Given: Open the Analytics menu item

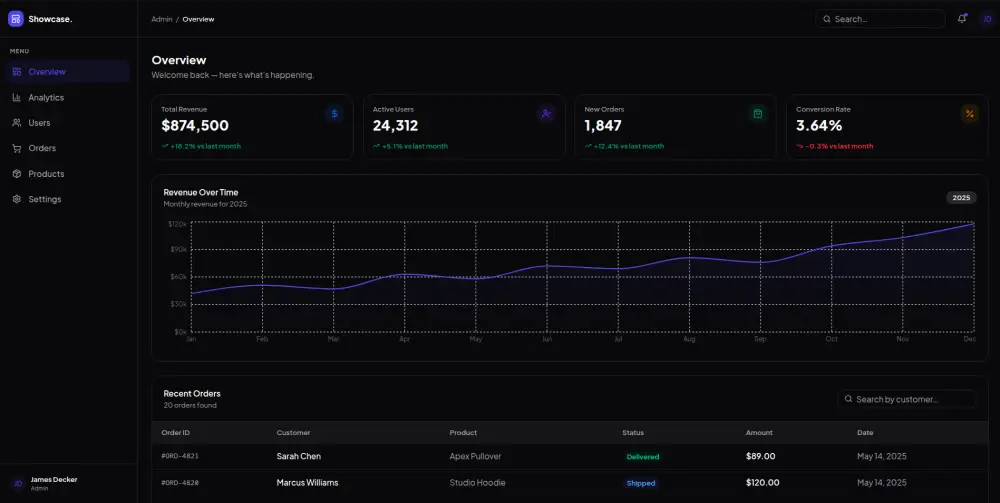Looking at the screenshot, I should click(68, 98).
